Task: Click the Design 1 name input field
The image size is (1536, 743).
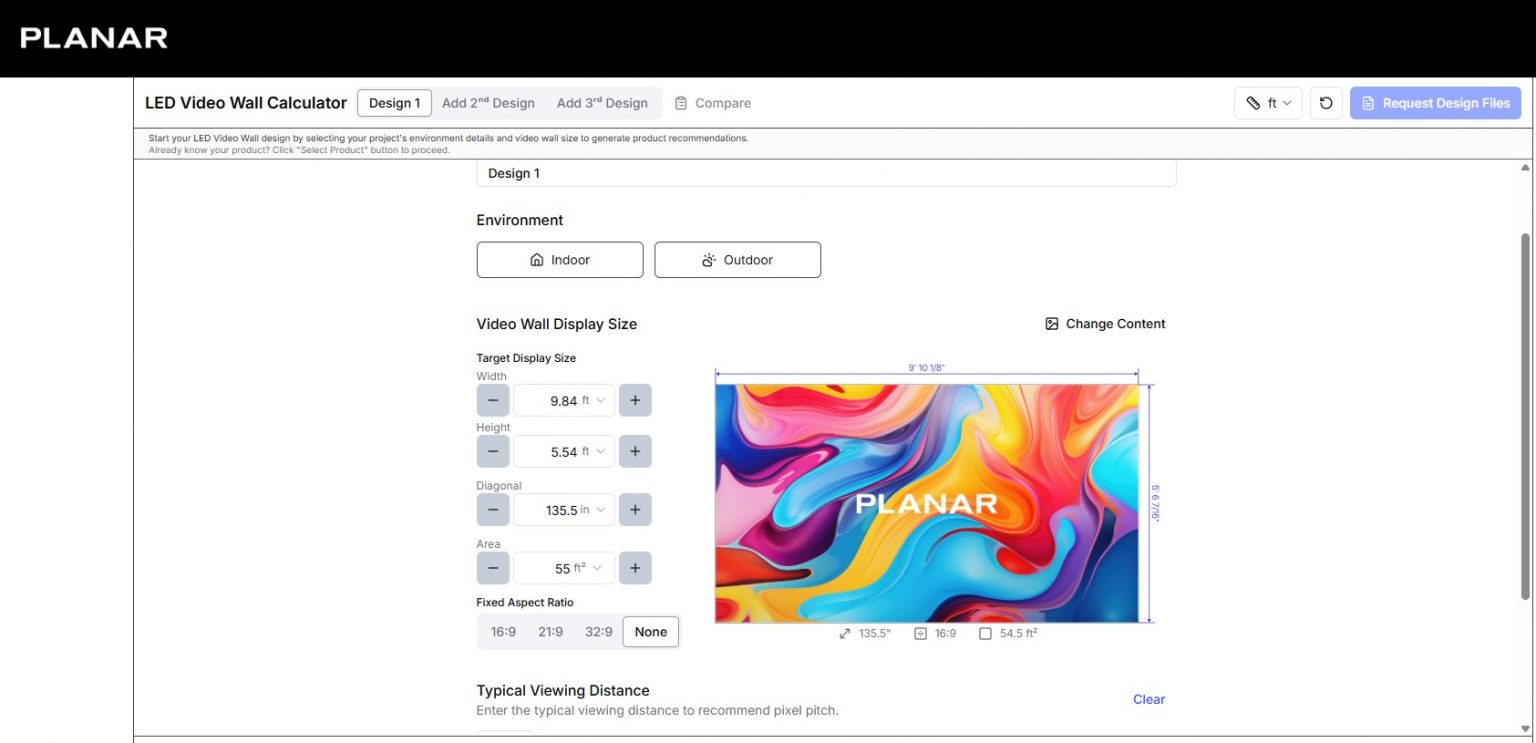Action: point(826,173)
